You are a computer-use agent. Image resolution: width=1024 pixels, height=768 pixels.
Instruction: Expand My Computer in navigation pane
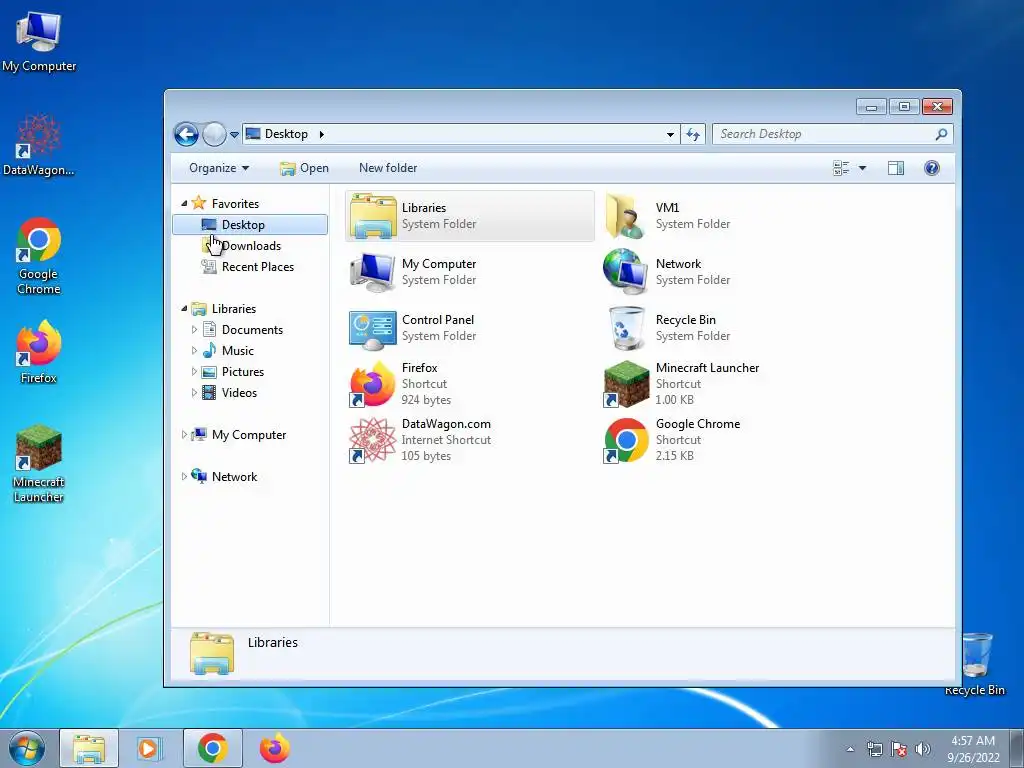(184, 434)
